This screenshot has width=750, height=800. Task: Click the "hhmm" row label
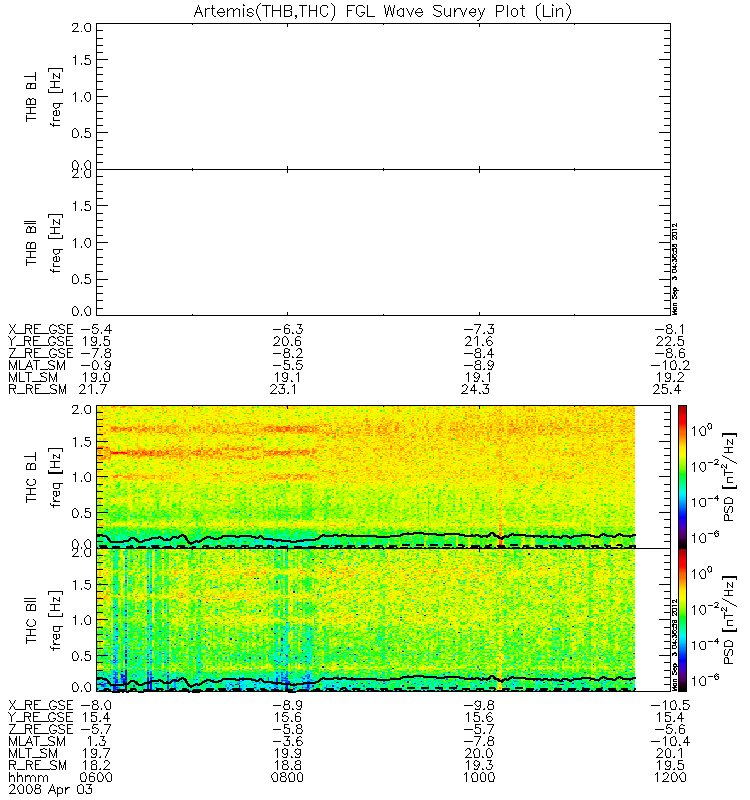pos(29,778)
